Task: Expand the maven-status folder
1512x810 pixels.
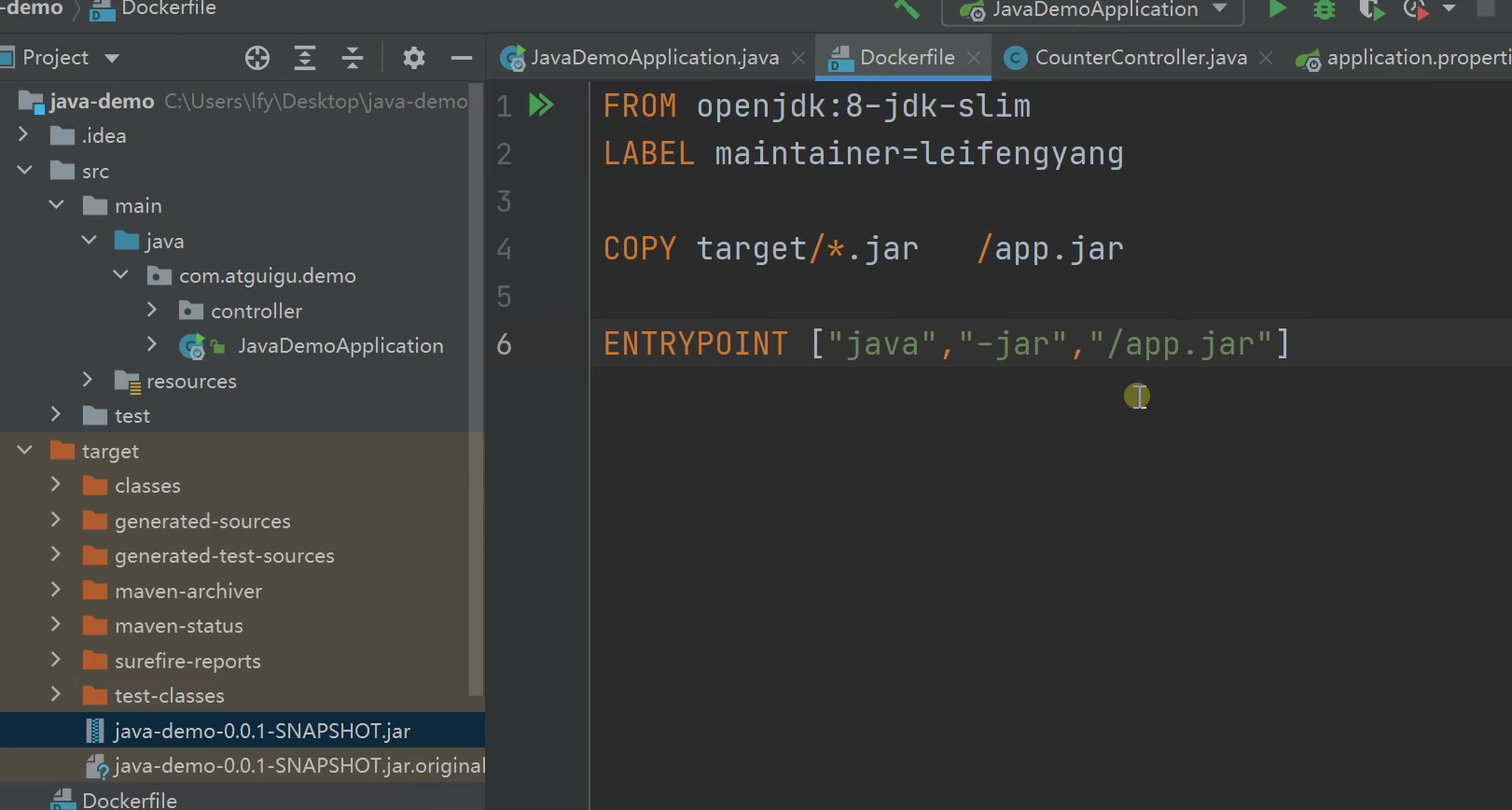Action: pos(56,624)
